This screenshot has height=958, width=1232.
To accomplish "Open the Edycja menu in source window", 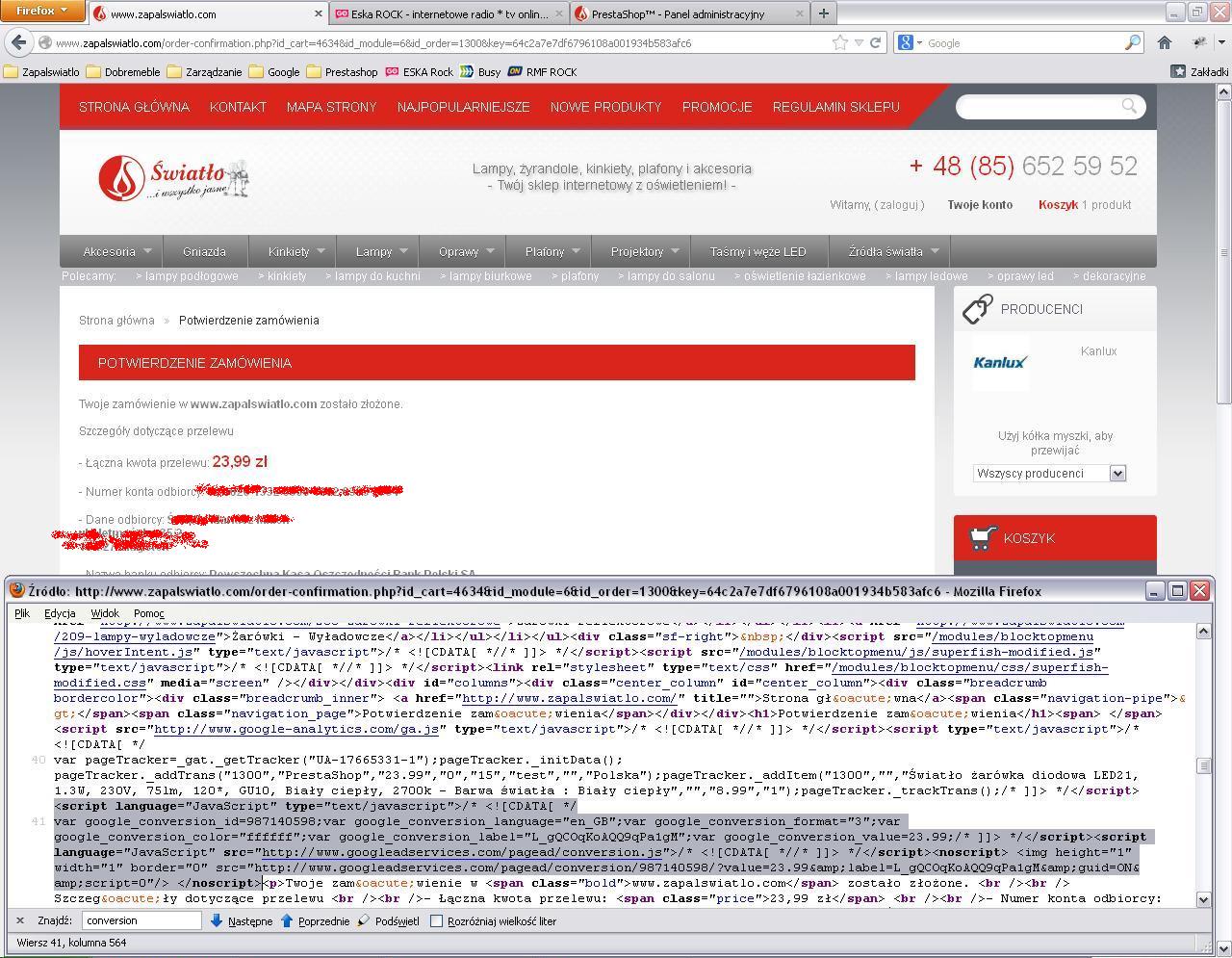I will click(x=60, y=613).
